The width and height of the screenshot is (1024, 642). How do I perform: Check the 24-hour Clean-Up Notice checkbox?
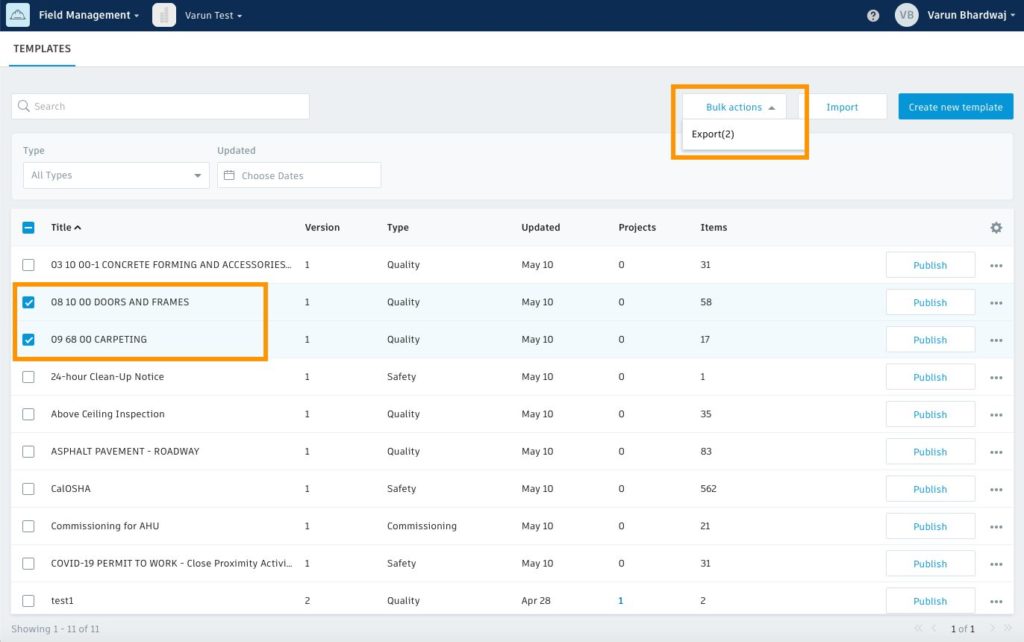pos(28,376)
